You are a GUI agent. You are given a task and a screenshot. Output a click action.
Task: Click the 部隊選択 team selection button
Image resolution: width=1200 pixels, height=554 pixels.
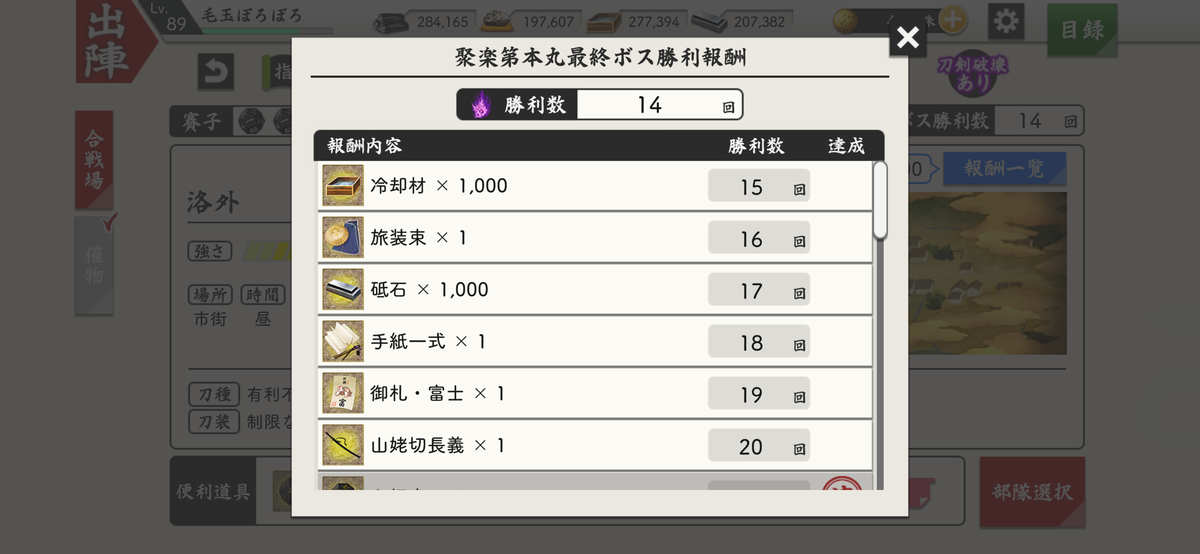point(1032,492)
